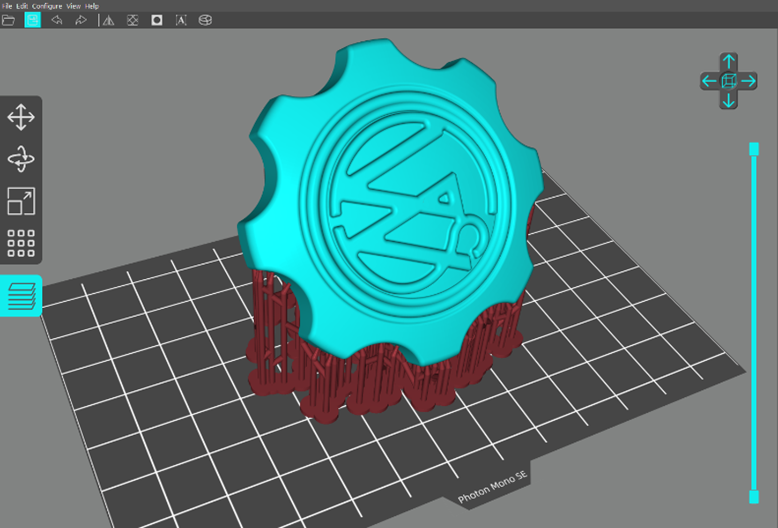Open the Edit menu
The height and width of the screenshot is (528, 778).
[22, 6]
